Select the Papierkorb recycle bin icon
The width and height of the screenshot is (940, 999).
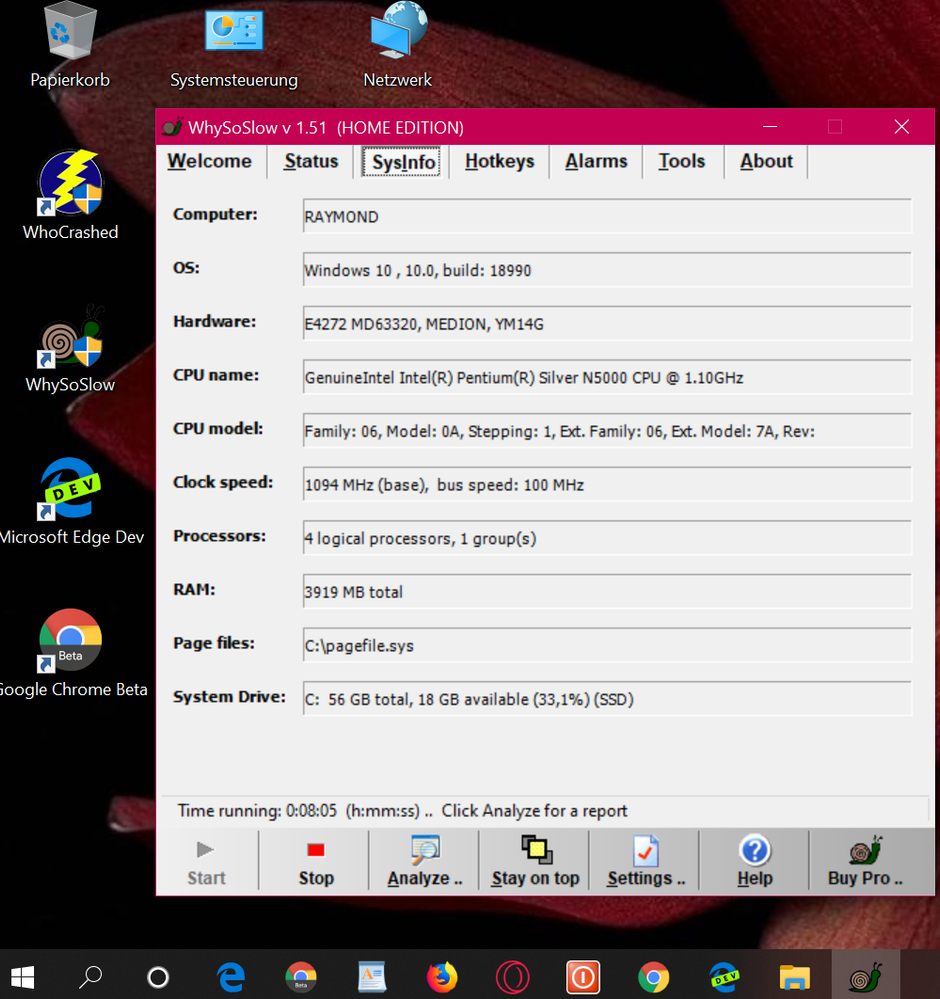click(x=70, y=45)
